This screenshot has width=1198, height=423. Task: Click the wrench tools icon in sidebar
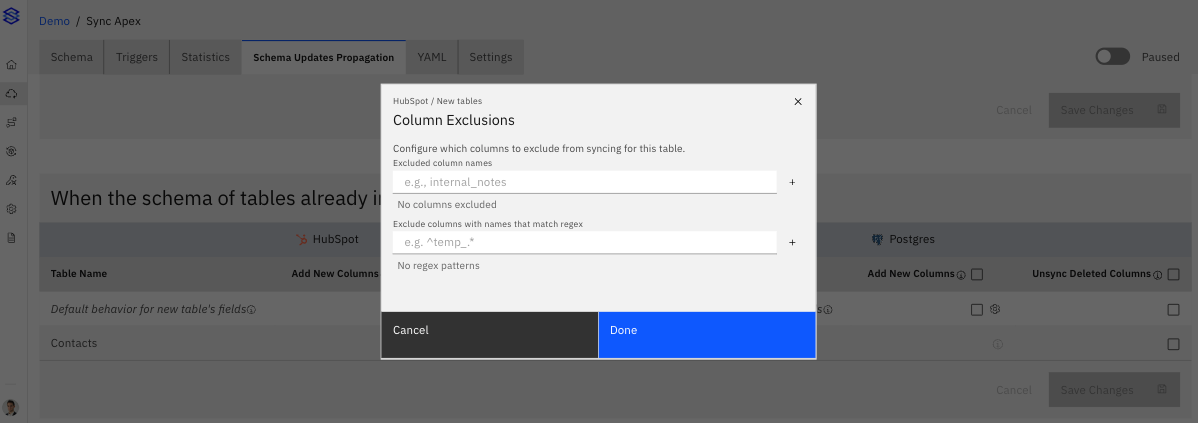(12, 180)
